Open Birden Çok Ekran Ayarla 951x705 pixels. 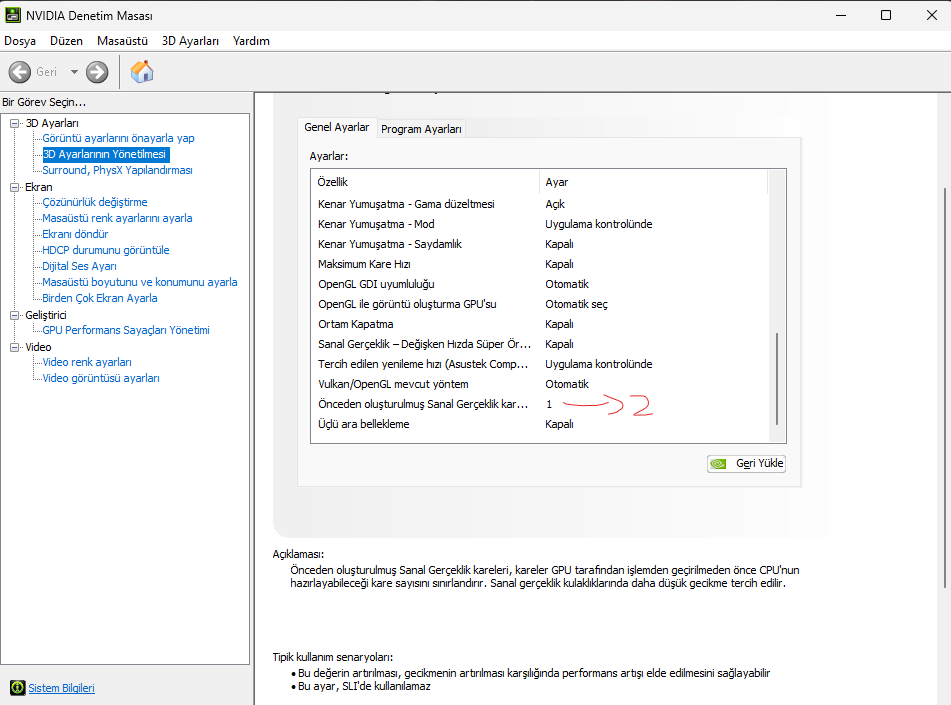99,299
